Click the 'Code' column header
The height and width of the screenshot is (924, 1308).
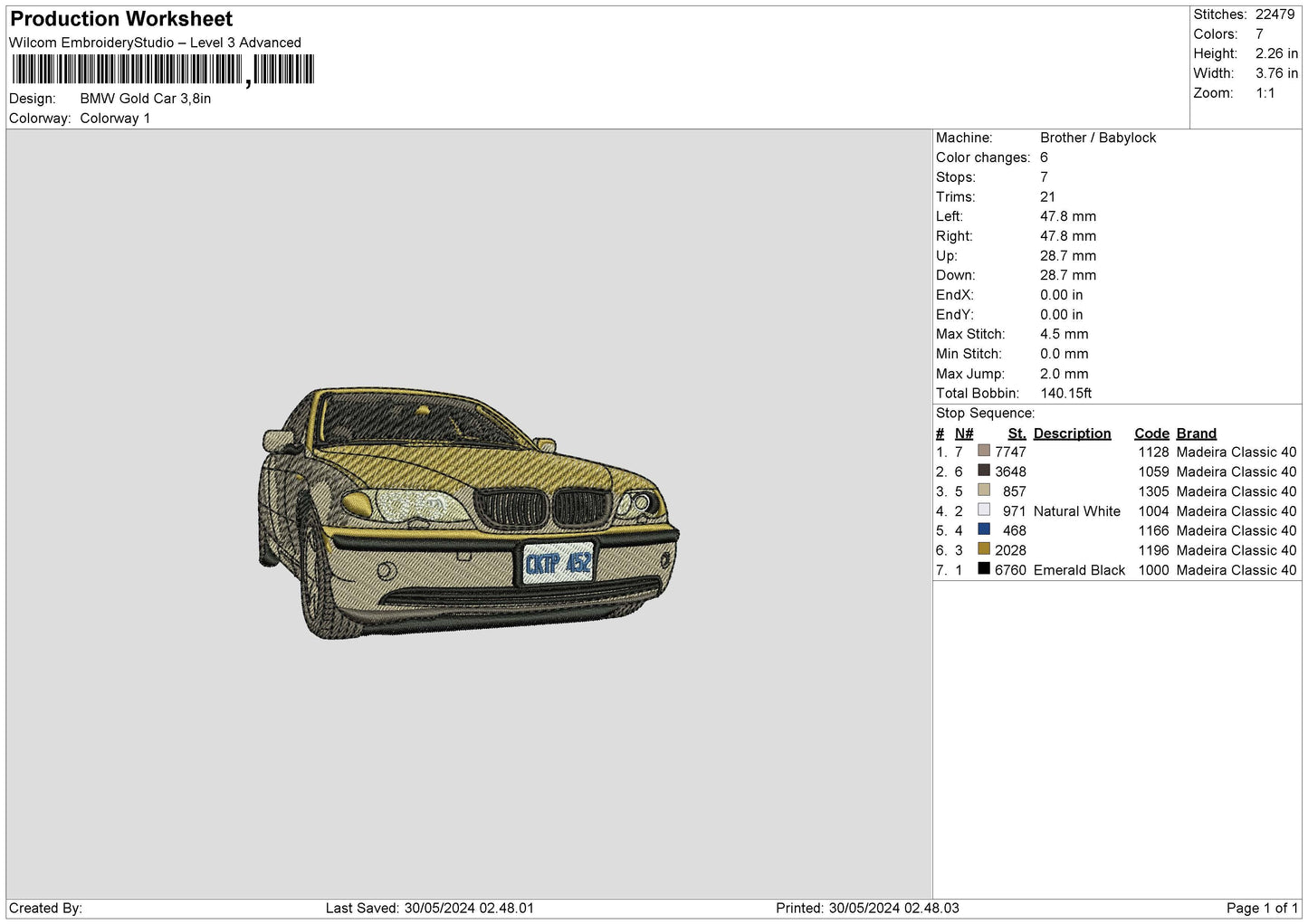tap(1151, 433)
